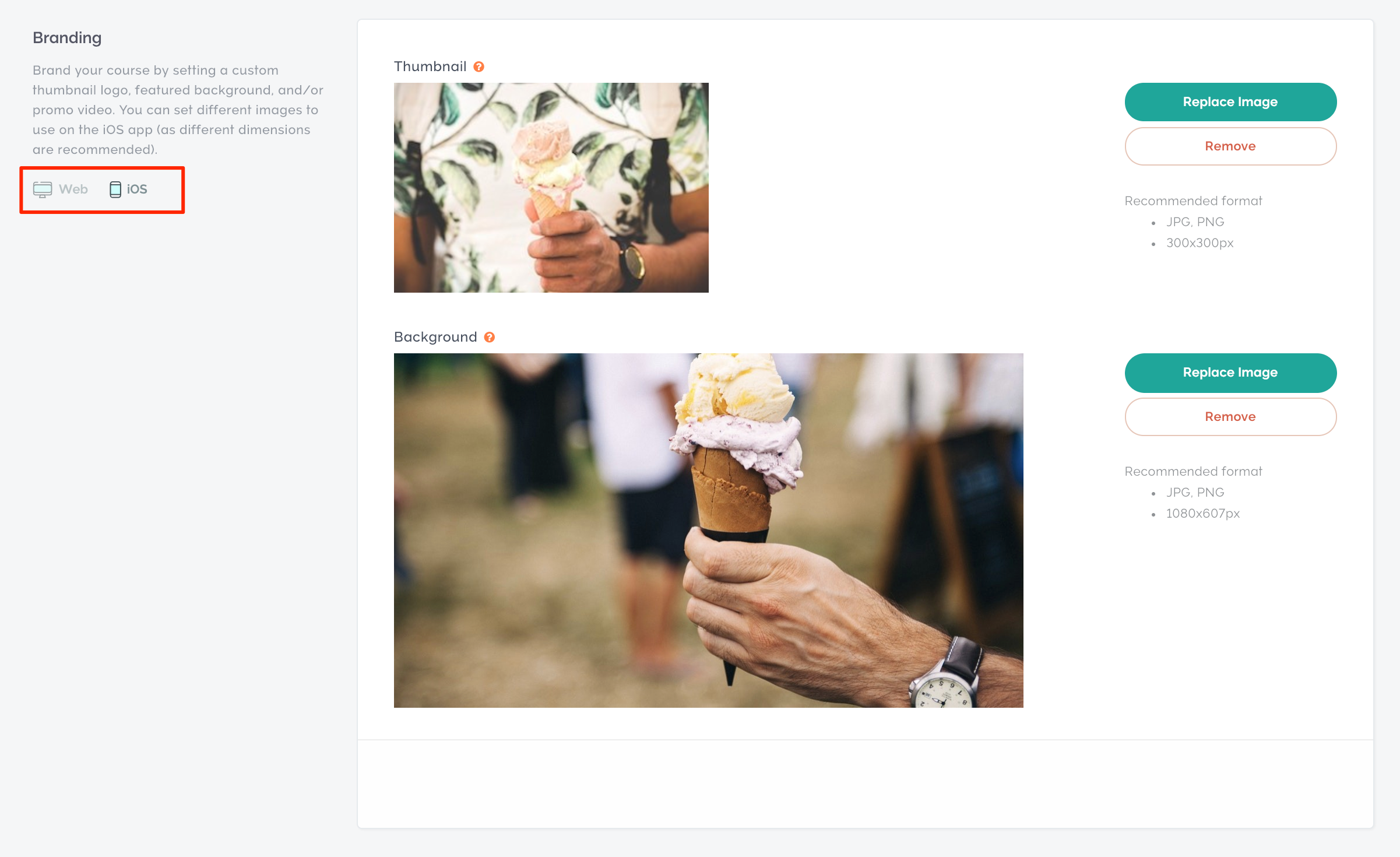Remove the Thumbnail image

point(1230,146)
